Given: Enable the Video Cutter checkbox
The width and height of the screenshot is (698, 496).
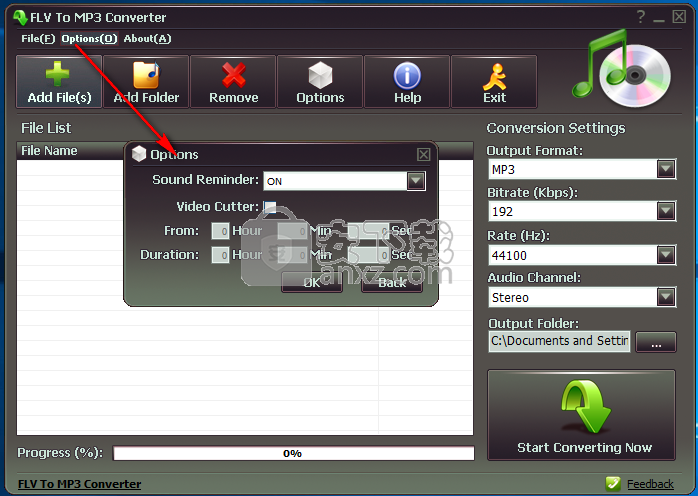Looking at the screenshot, I should [x=270, y=207].
